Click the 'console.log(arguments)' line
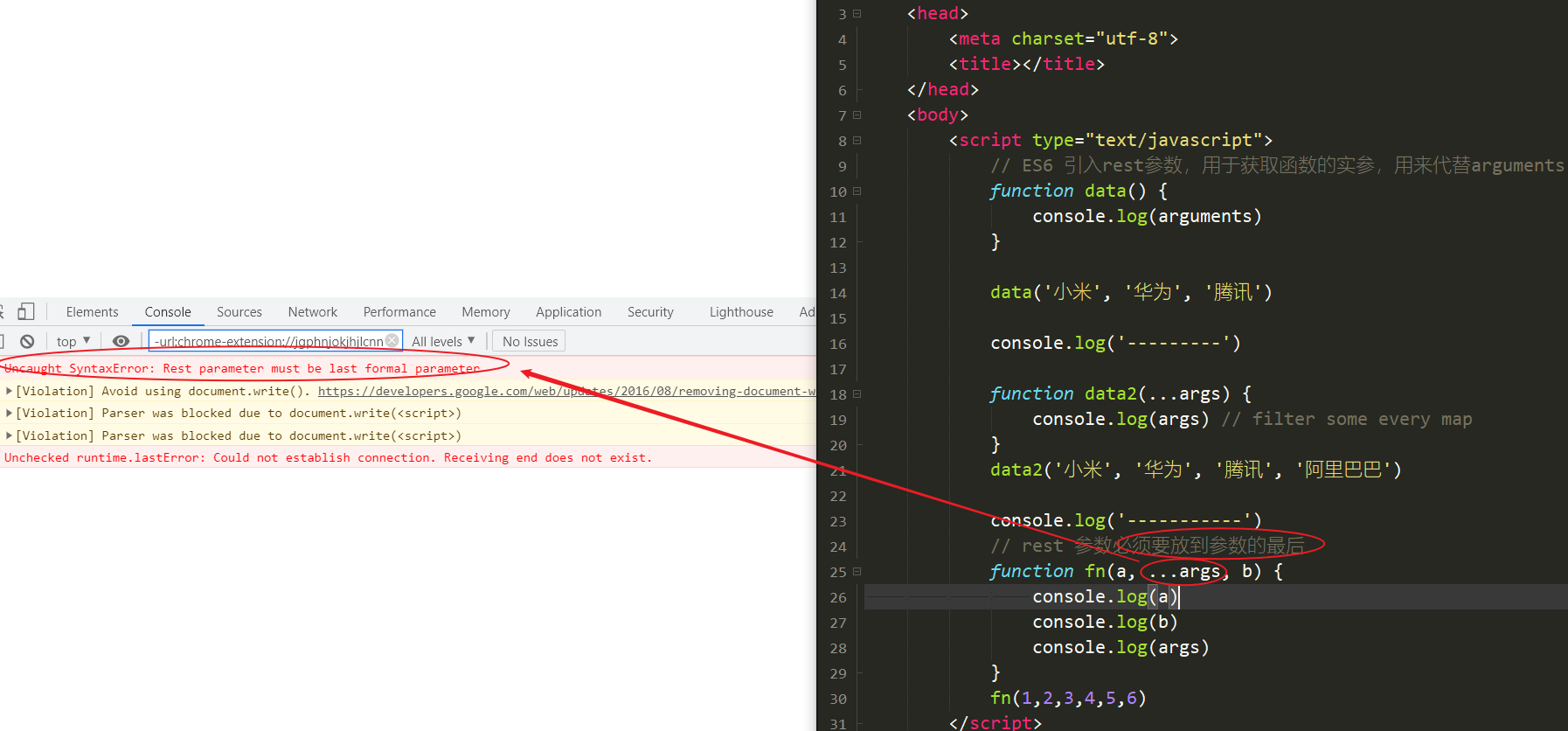The image size is (1568, 731). coord(1148,216)
